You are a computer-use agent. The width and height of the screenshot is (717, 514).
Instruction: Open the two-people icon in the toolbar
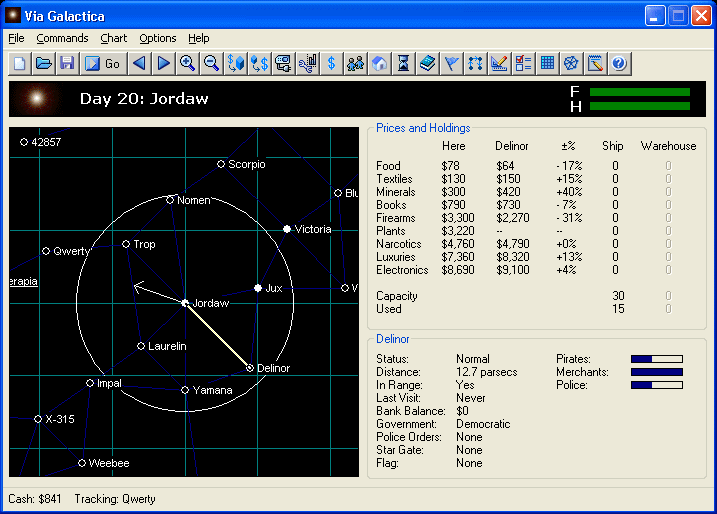(x=355, y=63)
